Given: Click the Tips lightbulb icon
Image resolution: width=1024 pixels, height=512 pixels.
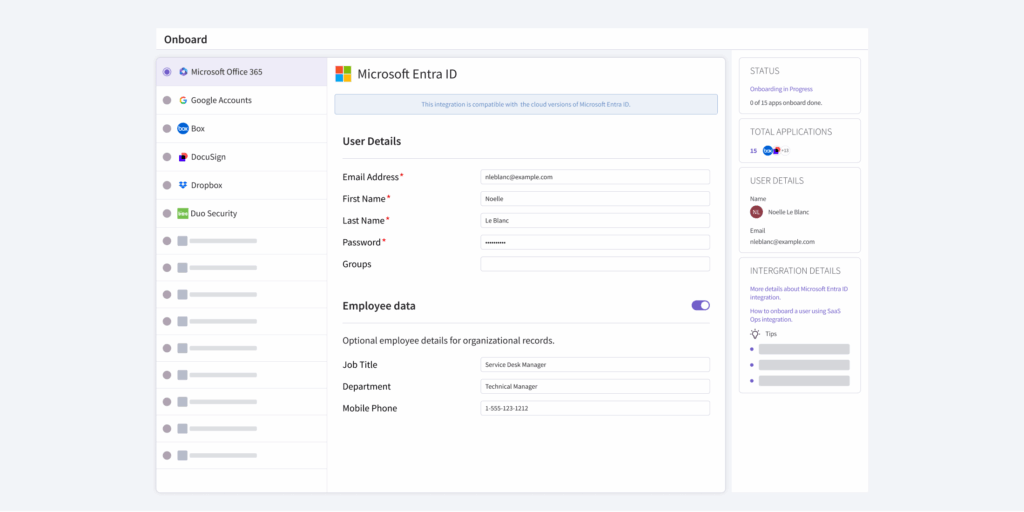Looking at the screenshot, I should tap(755, 334).
